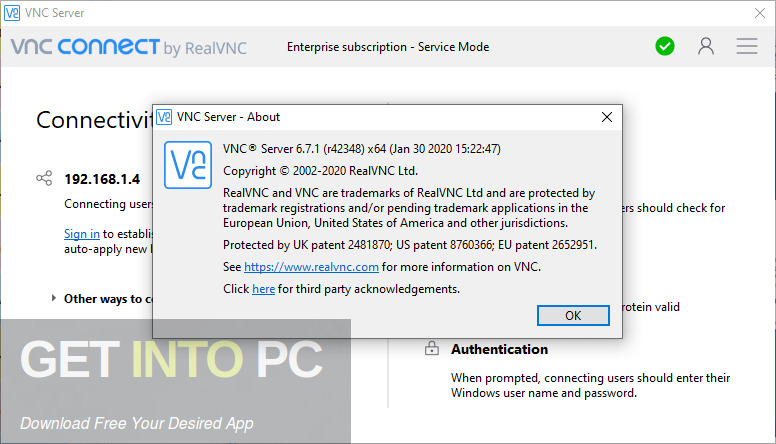Open the user account profile icon

tap(706, 46)
